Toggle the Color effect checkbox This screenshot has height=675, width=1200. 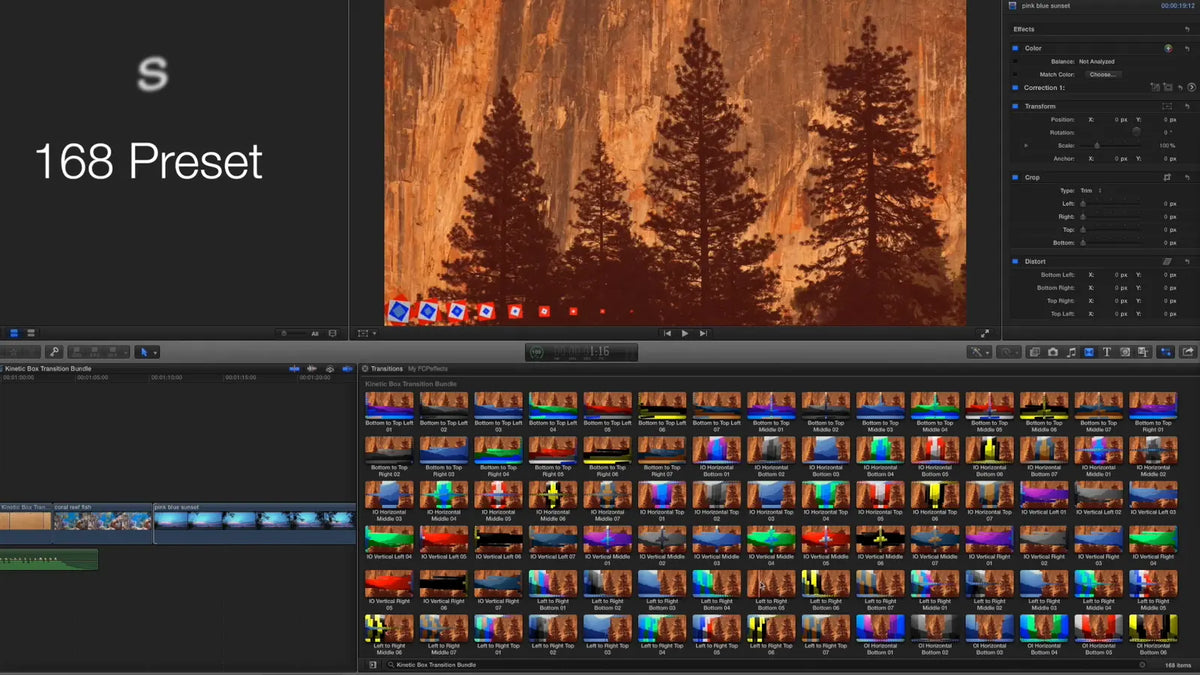(x=1015, y=49)
